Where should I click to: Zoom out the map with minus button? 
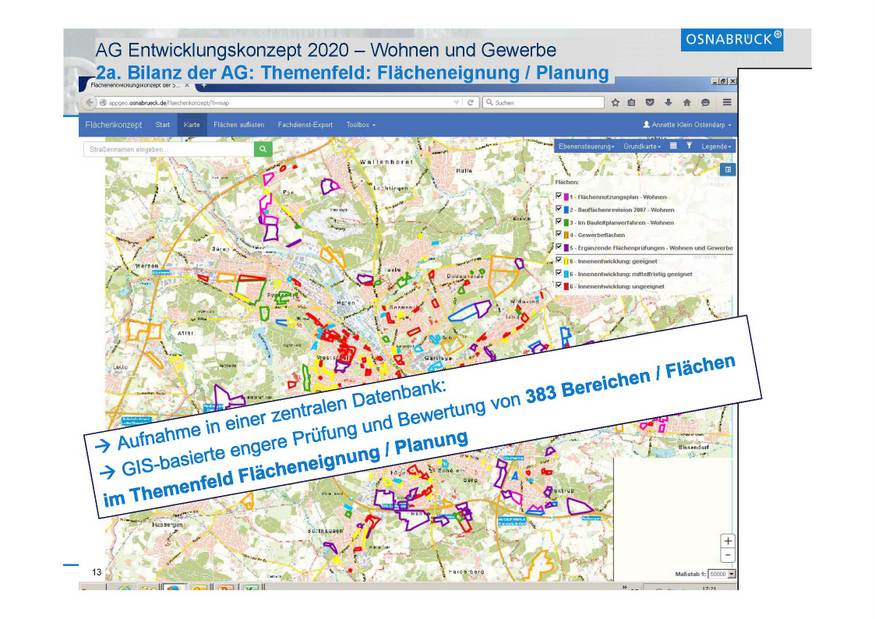click(x=727, y=555)
